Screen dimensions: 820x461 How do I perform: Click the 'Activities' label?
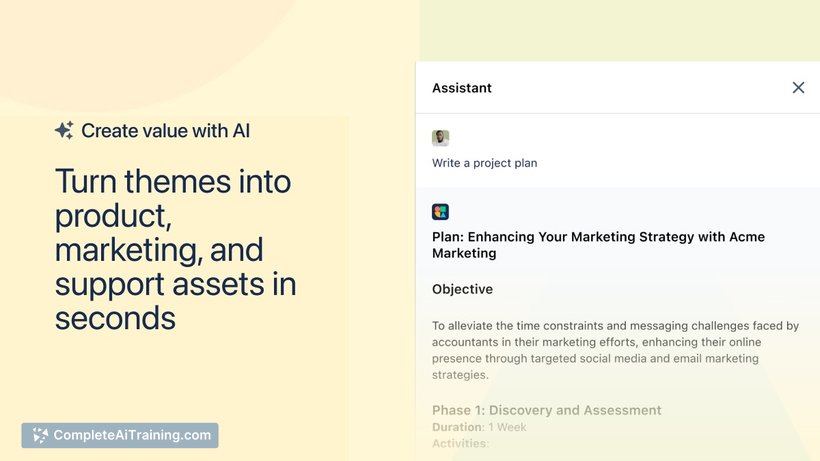pos(459,443)
